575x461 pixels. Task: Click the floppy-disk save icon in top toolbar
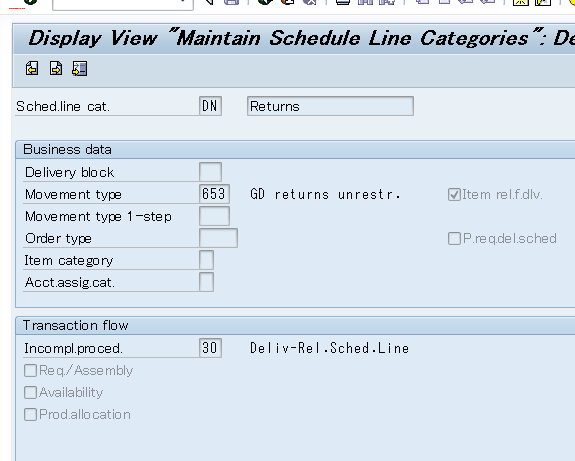(x=232, y=2)
